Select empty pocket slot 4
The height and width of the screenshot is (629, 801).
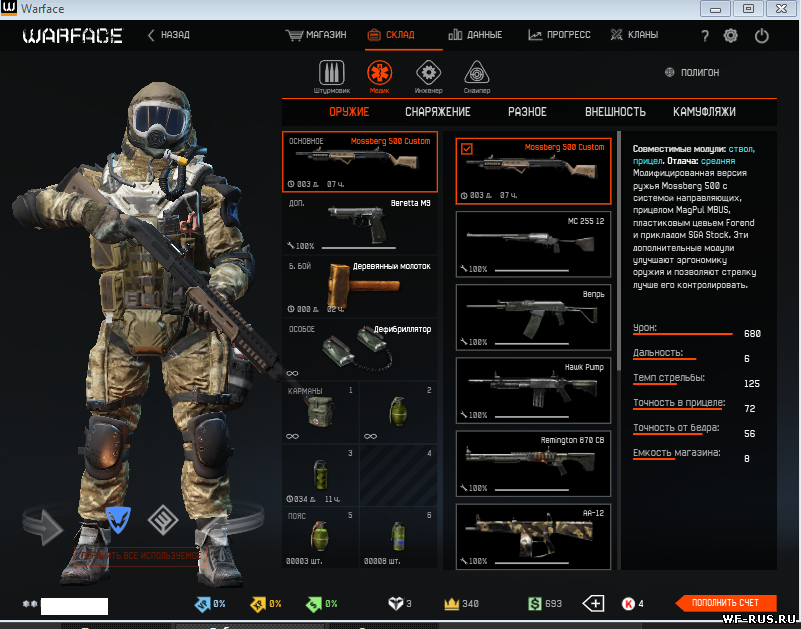click(398, 475)
